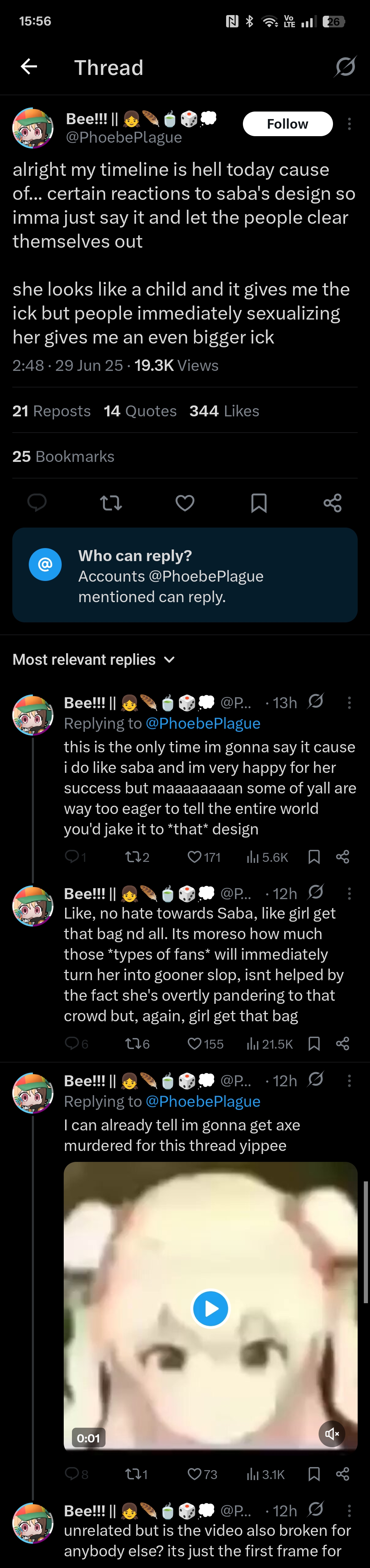The width and height of the screenshot is (370, 1568).
Task: Unmute the video sound
Action: pyautogui.click(x=332, y=1434)
